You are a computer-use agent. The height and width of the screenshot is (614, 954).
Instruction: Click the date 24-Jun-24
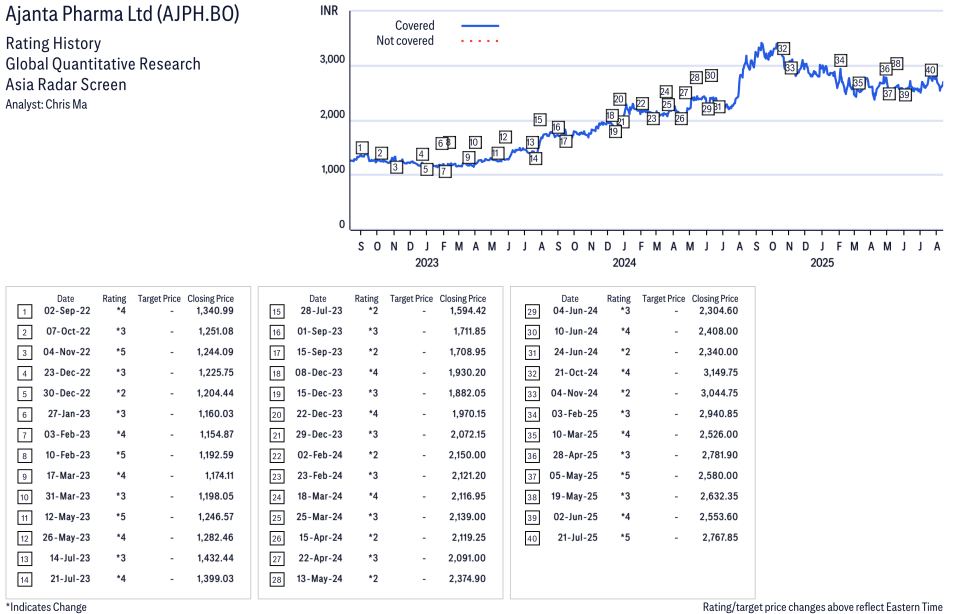[576, 352]
